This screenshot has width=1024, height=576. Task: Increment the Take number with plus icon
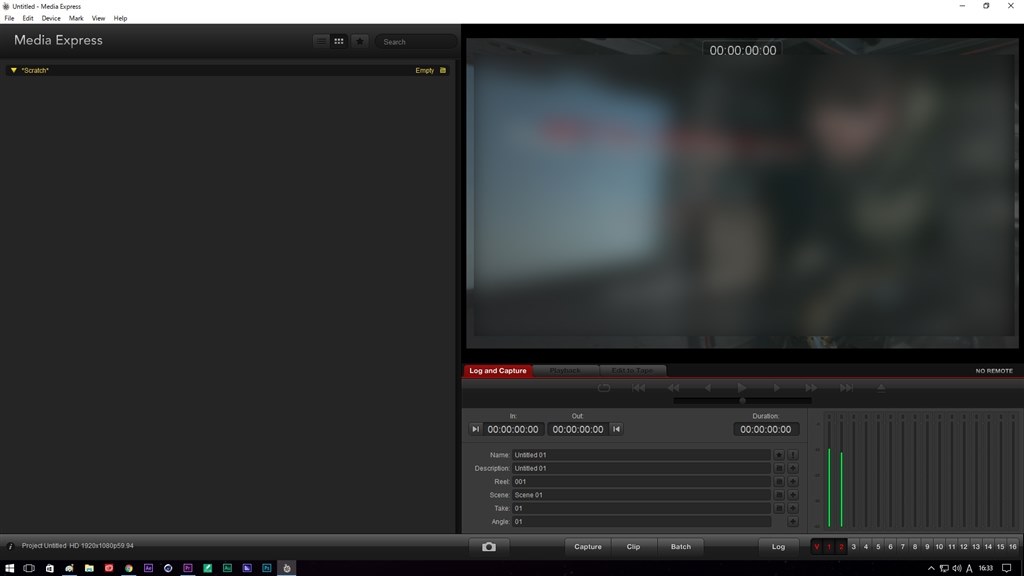point(793,509)
